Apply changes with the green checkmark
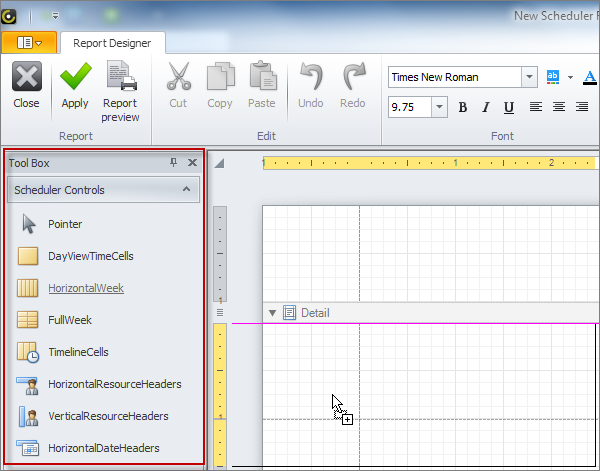Viewport: 600px width, 471px height. (x=75, y=85)
